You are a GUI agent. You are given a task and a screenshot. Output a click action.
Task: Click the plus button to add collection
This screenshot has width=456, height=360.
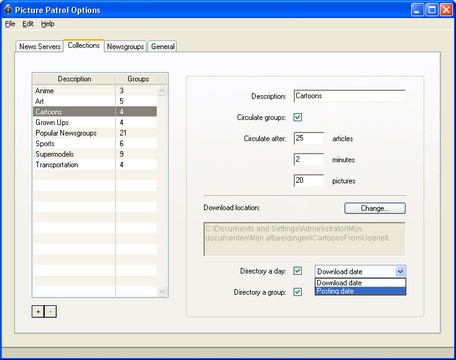pos(38,311)
